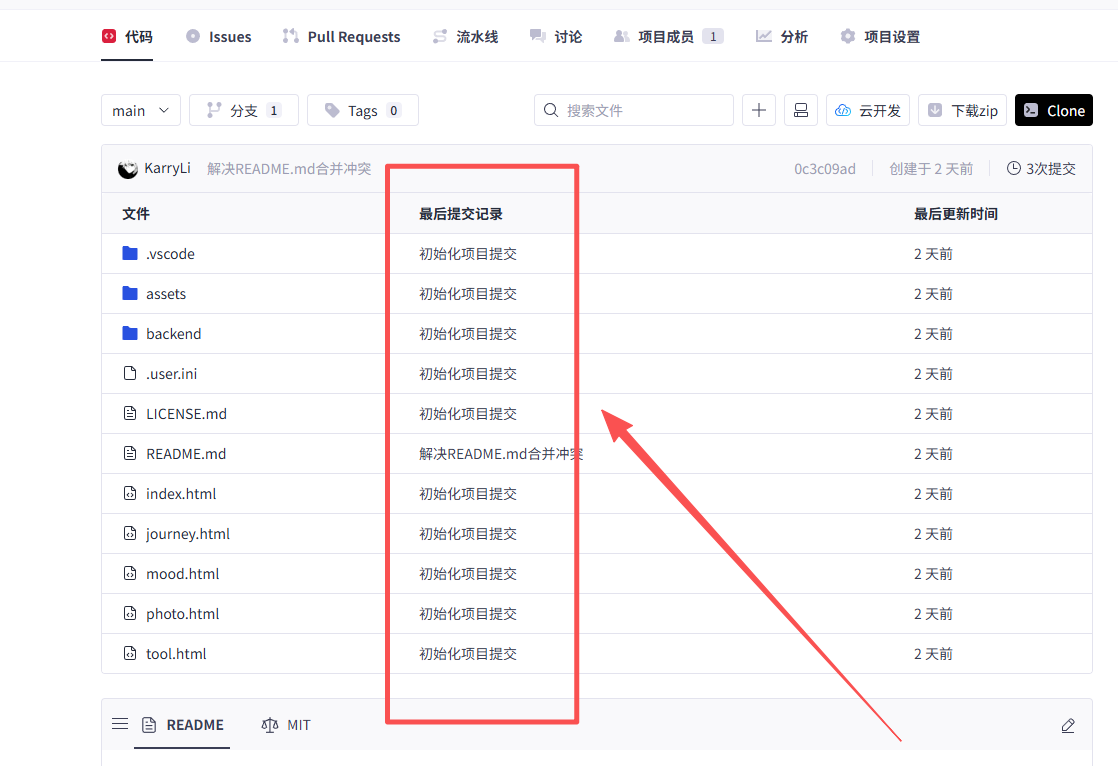1118x766 pixels.
Task: Open the backend folder name
Action: point(173,334)
